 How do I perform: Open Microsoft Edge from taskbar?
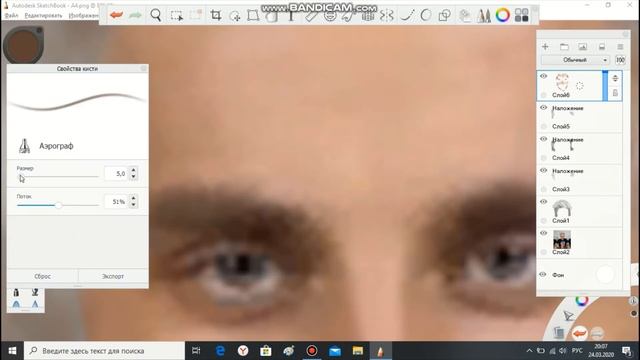tap(220, 351)
